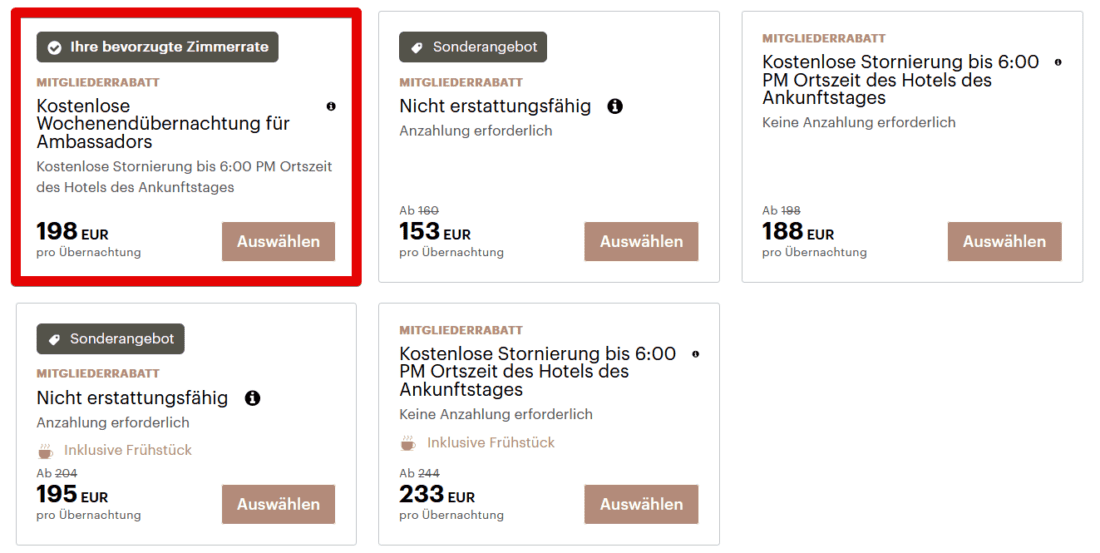Click "Inklusive Frühstück" text on 233 EUR rate
The height and width of the screenshot is (553, 1100).
point(491,443)
